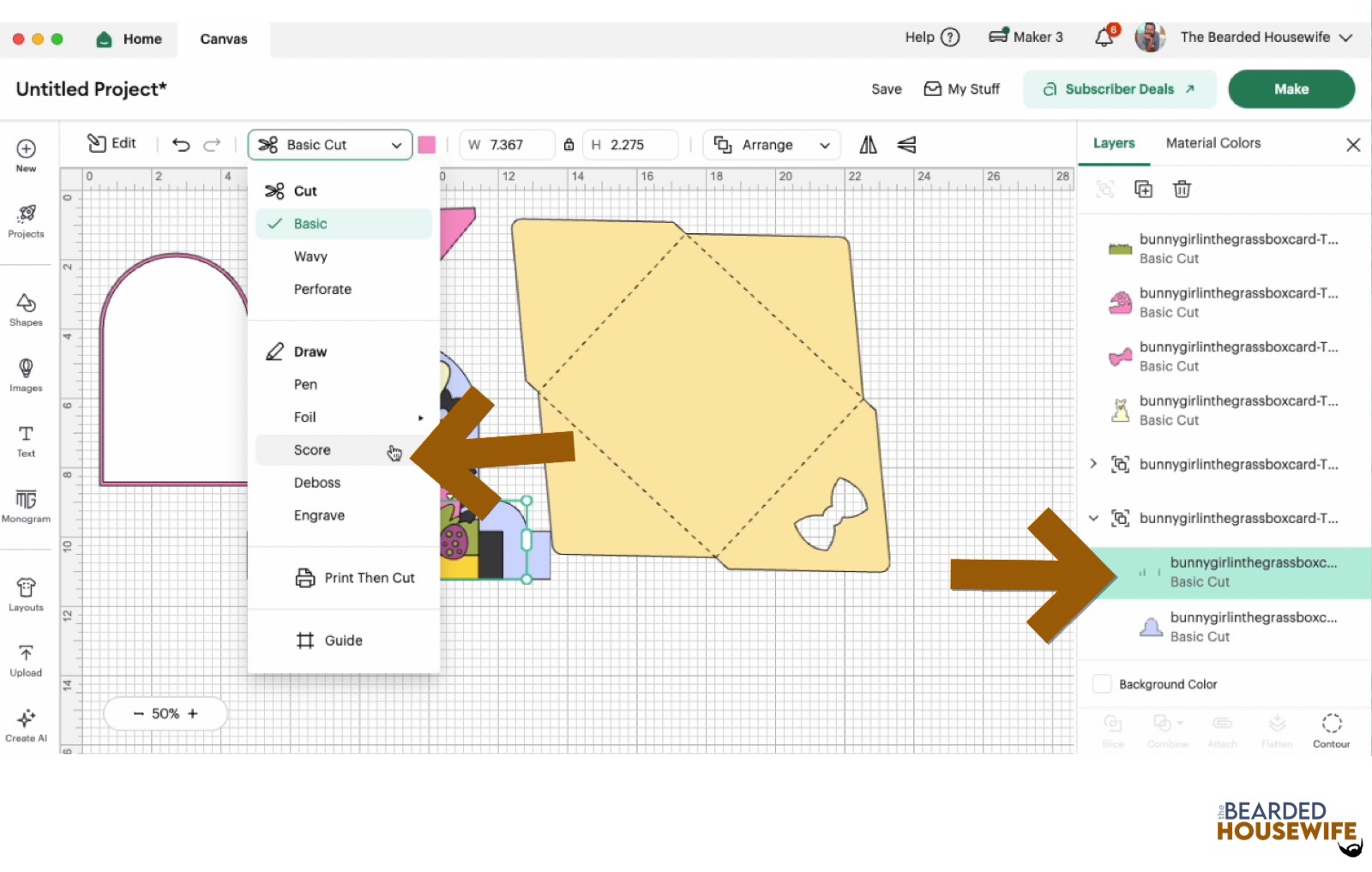
Task: Switch to the Material Colors tab
Action: click(1213, 143)
